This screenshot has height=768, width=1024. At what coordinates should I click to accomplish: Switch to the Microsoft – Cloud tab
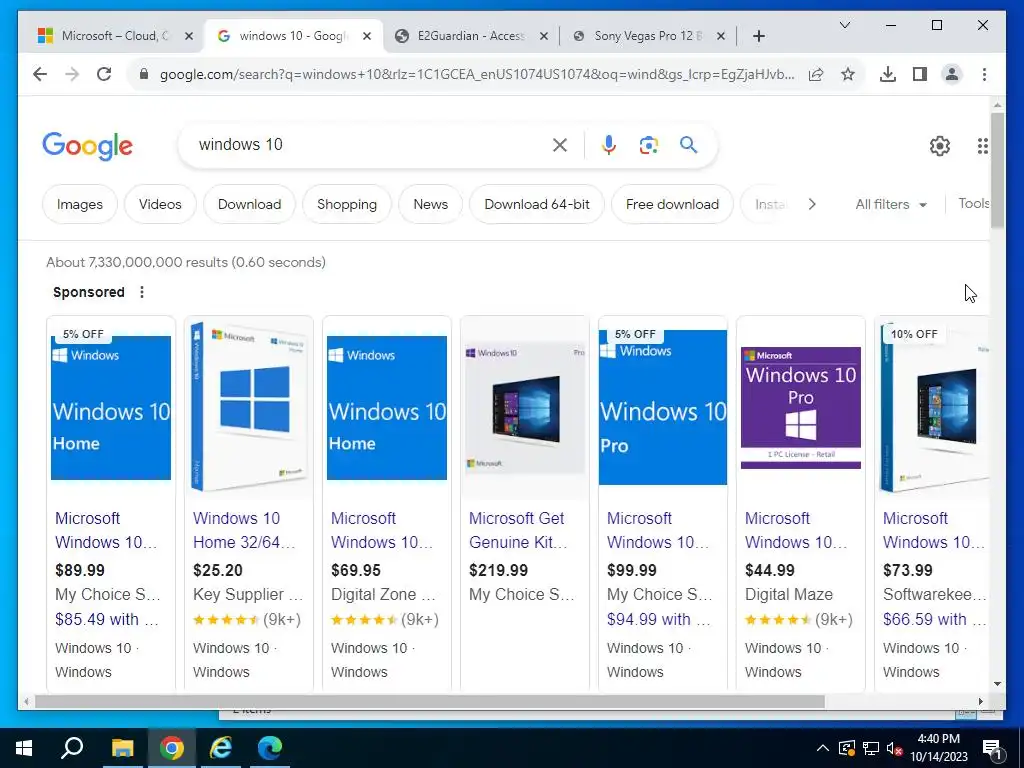(x=114, y=36)
